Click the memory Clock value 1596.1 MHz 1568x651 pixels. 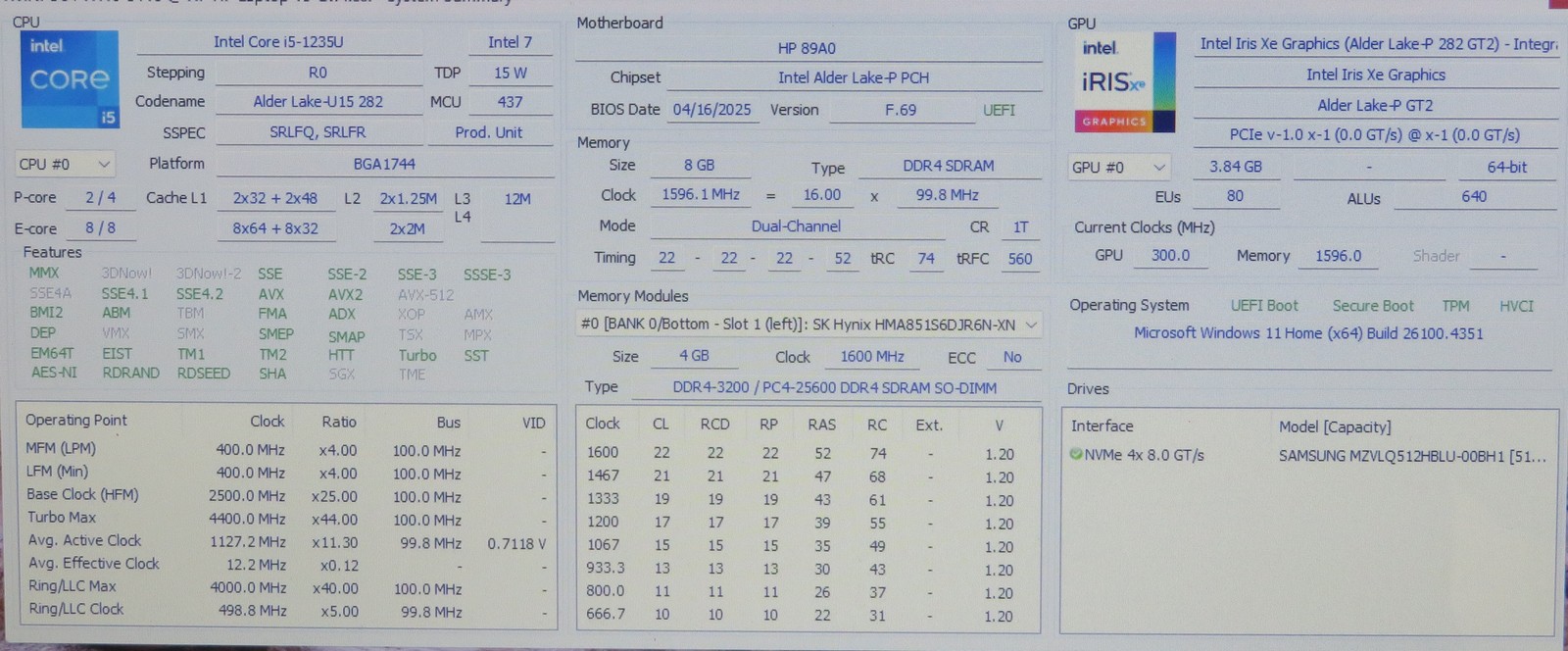pyautogui.click(x=701, y=195)
